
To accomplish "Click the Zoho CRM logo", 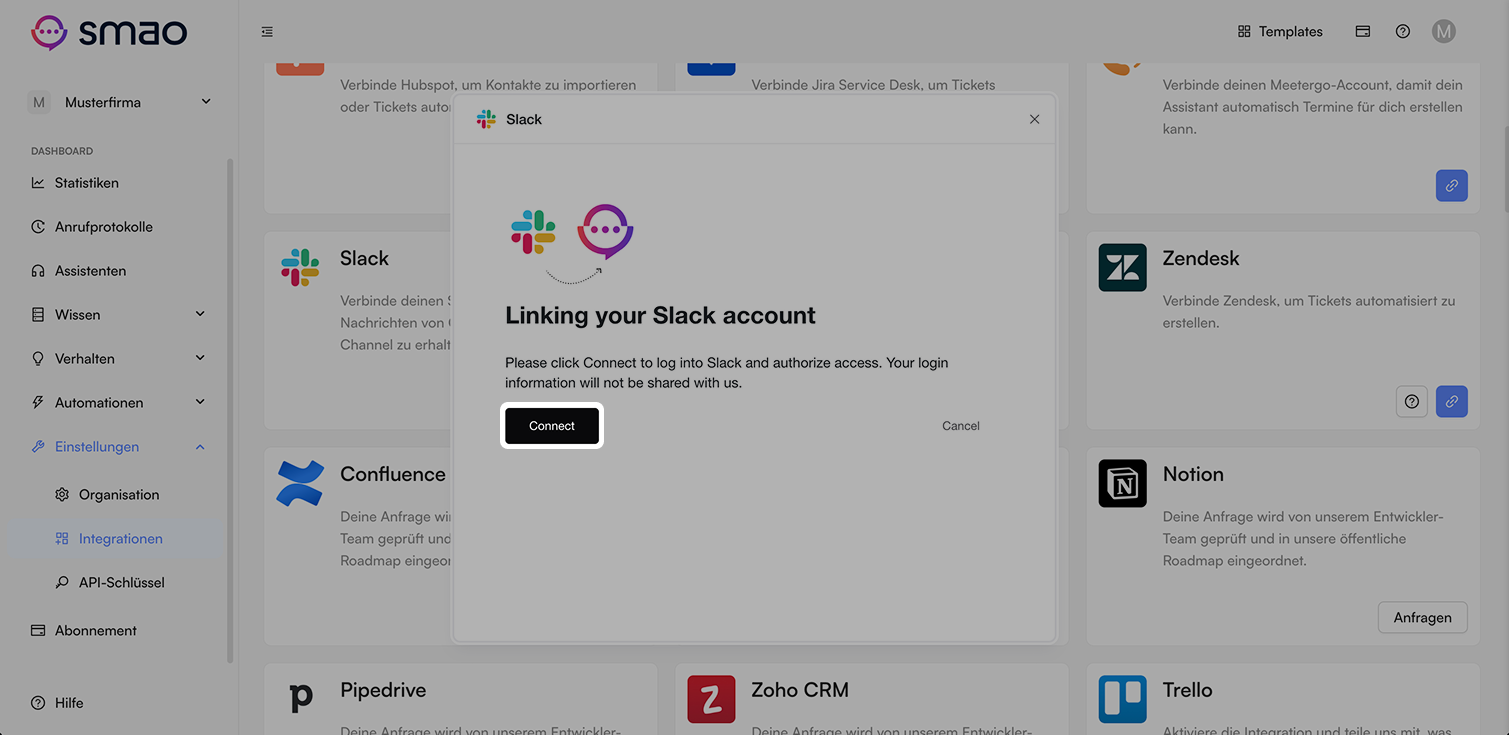I will point(711,700).
